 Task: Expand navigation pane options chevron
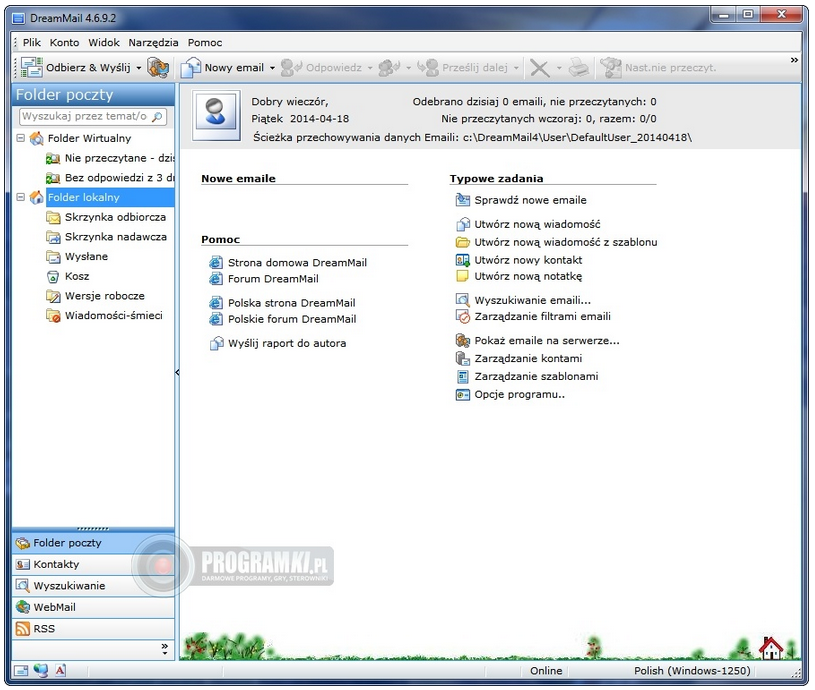tap(165, 648)
